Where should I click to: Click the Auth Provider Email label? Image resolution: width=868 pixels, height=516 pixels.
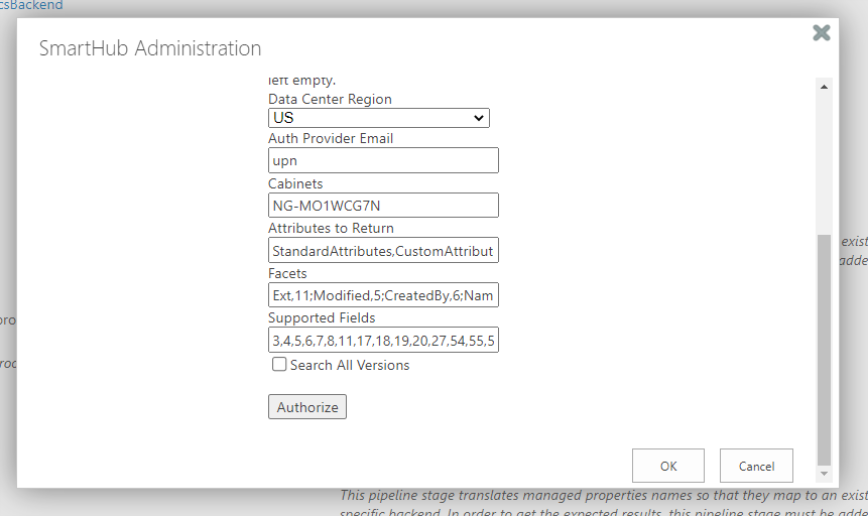click(x=330, y=138)
